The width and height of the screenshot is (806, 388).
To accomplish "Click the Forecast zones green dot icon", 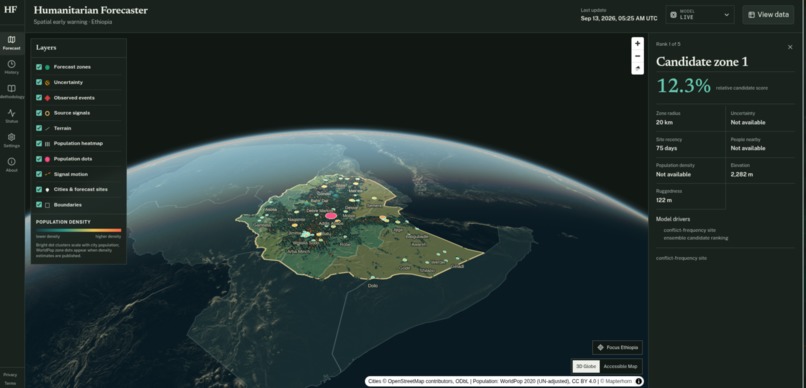I will pos(47,67).
